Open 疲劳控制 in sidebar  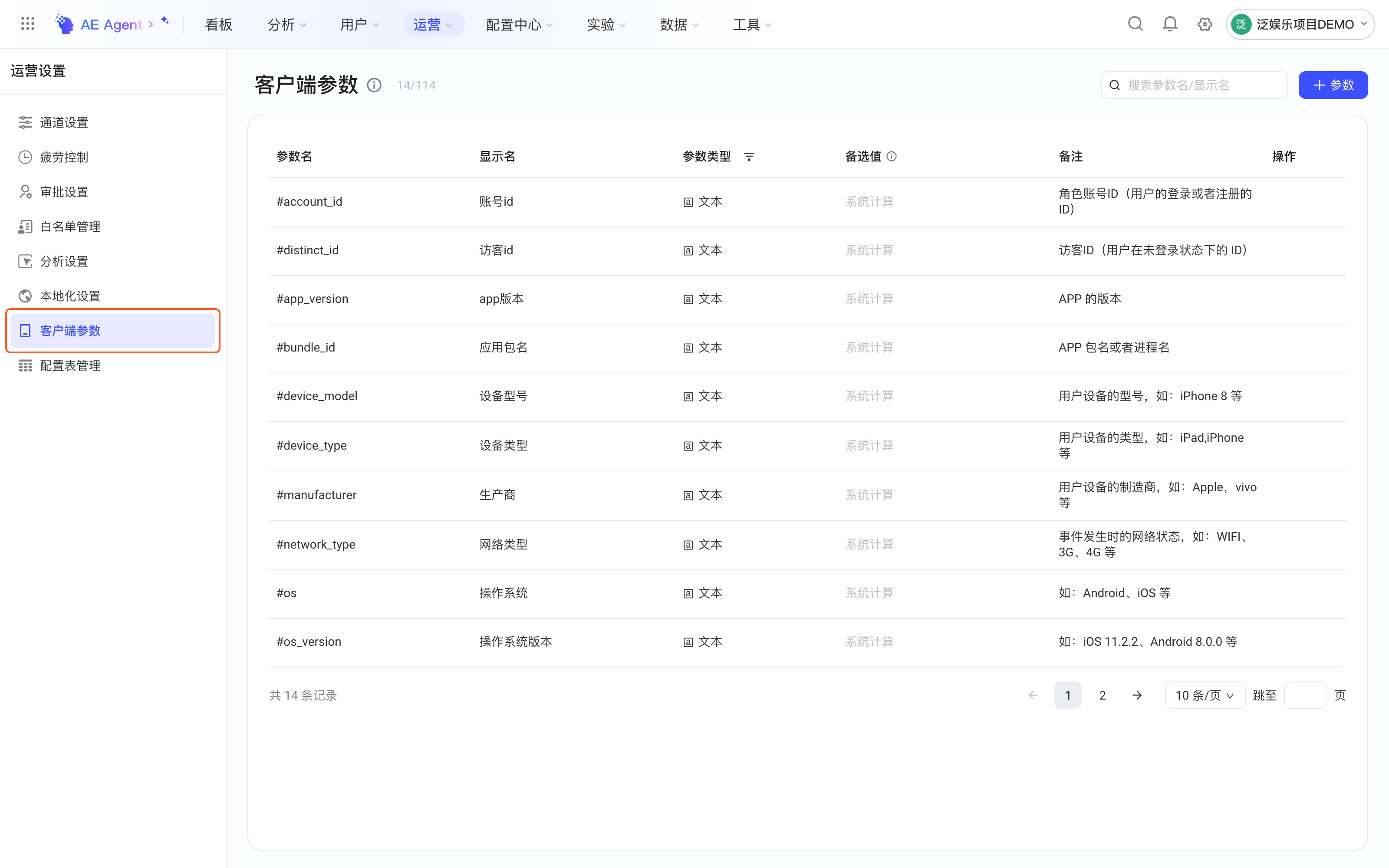tap(112, 157)
